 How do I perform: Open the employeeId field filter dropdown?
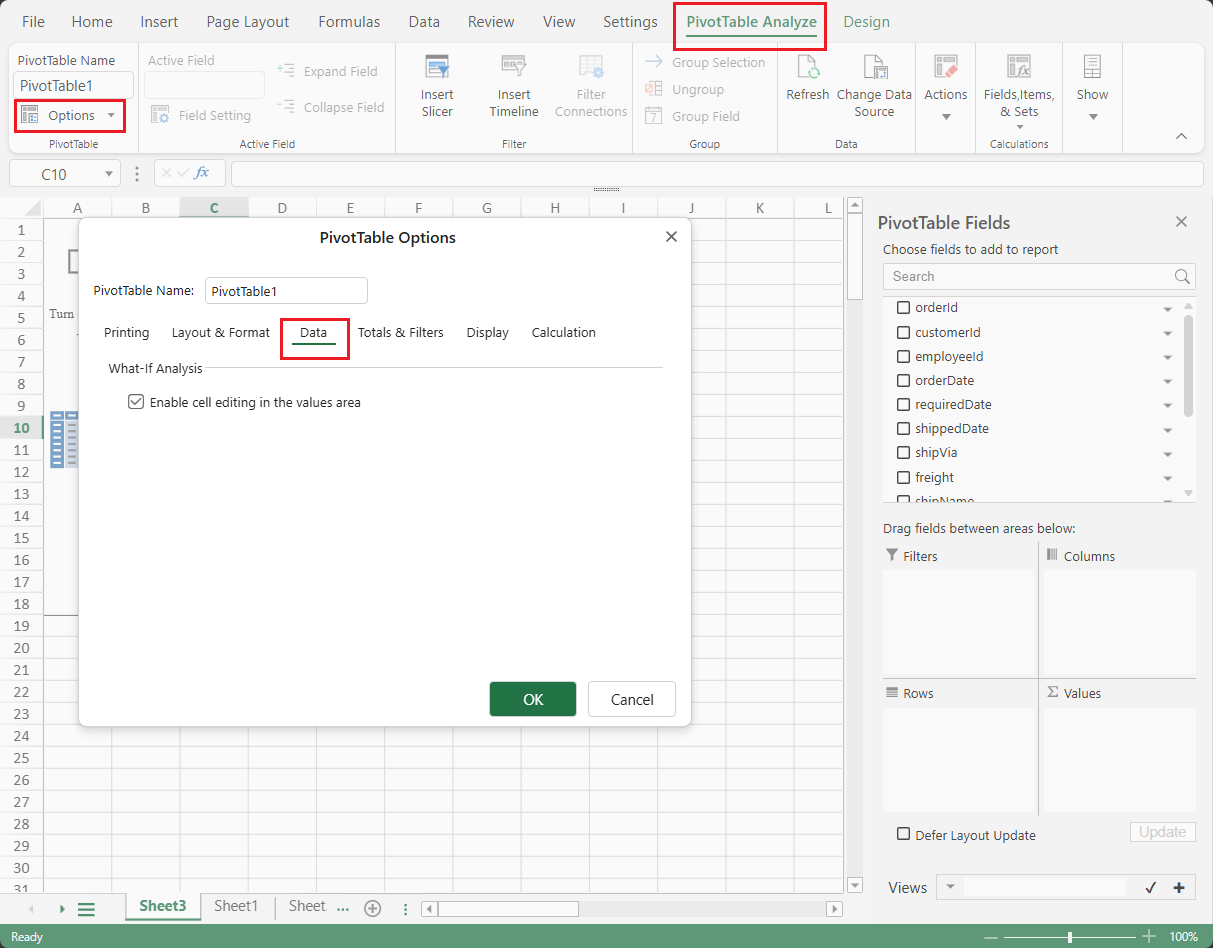(1168, 357)
